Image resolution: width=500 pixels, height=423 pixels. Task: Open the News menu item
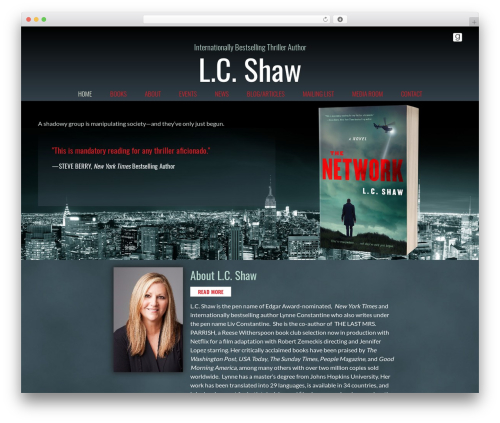coord(222,94)
